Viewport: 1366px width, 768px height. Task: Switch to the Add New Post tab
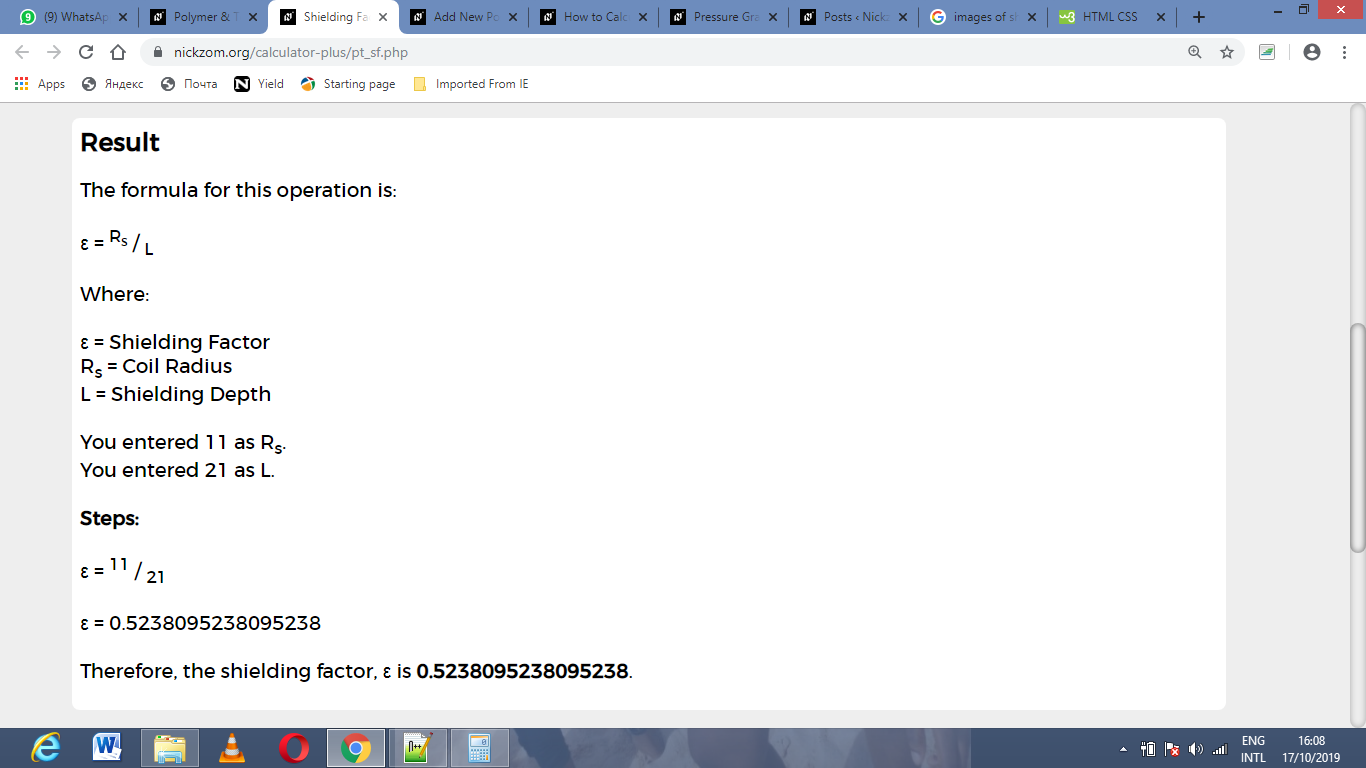[463, 17]
